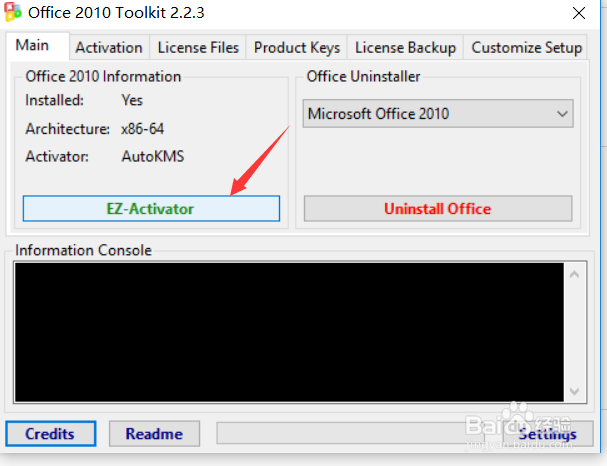Viewport: 607px width, 466px height.
Task: Click the Office Toolkit title bar icon
Action: click(x=13, y=12)
